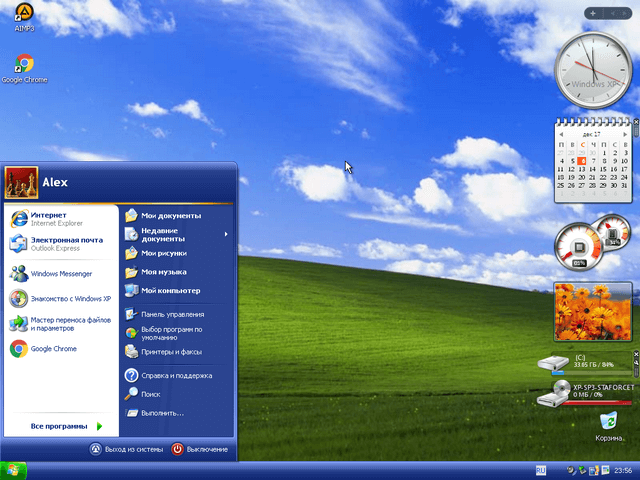Open Internet Explorer from the Start menu
The width and height of the screenshot is (640, 480).
tap(60, 219)
